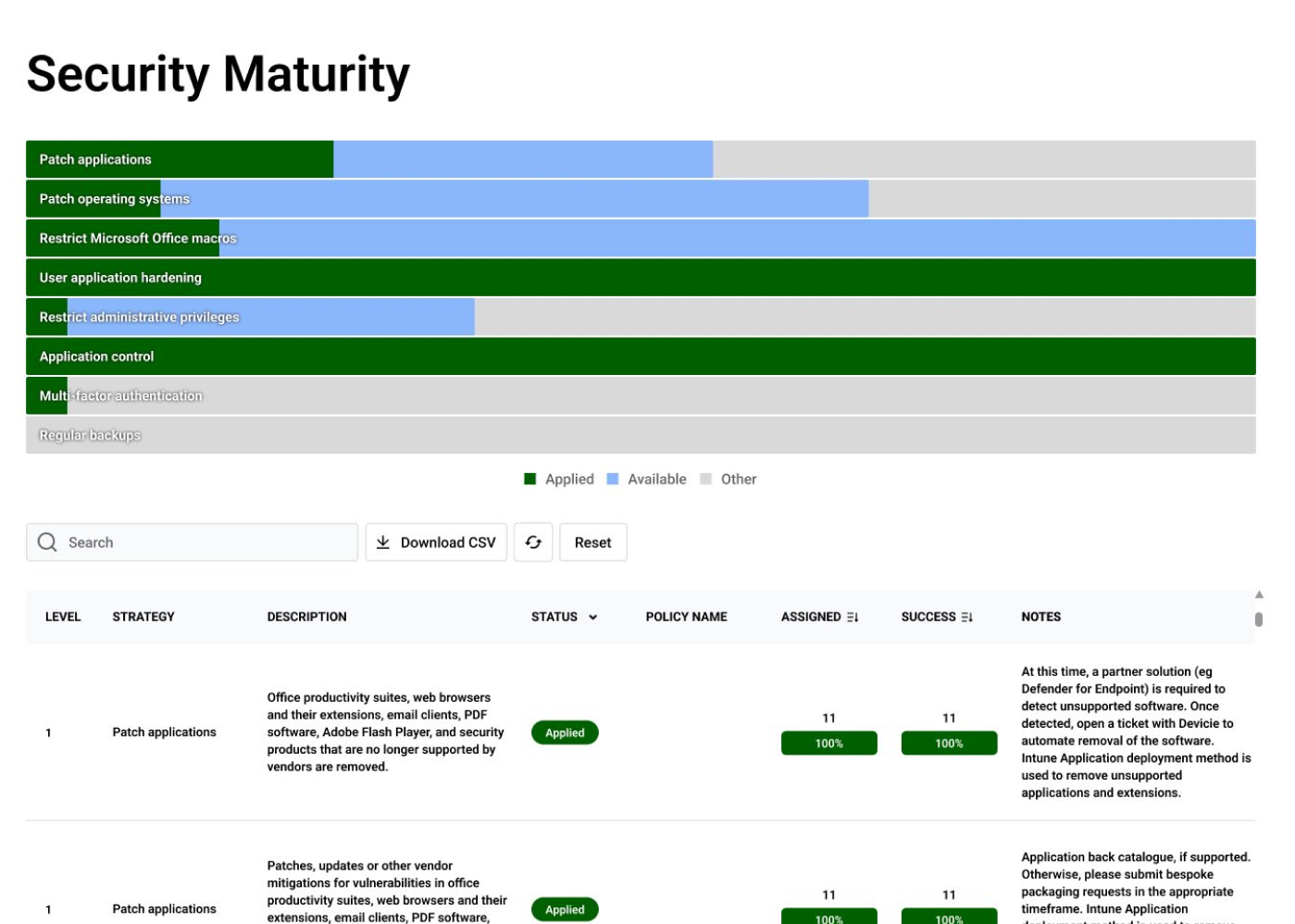
Task: Select the Restrict Microsoft Office macros bar
Action: pyautogui.click(x=641, y=238)
